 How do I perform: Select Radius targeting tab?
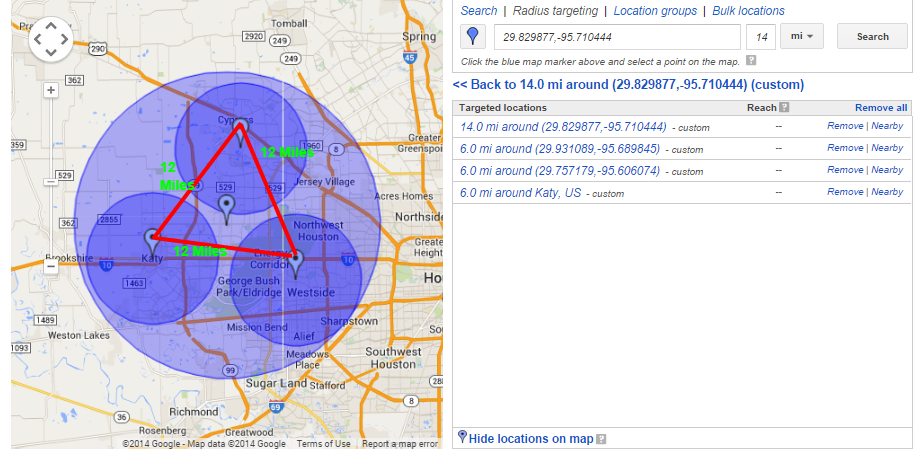coord(555,11)
